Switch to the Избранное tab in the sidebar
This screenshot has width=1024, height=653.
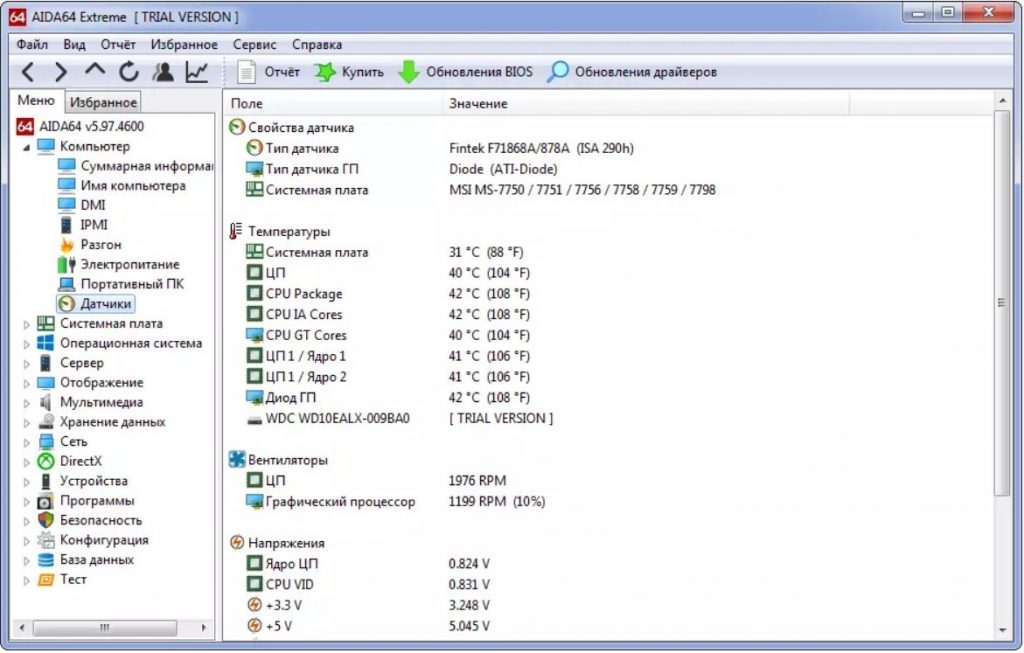(x=103, y=102)
